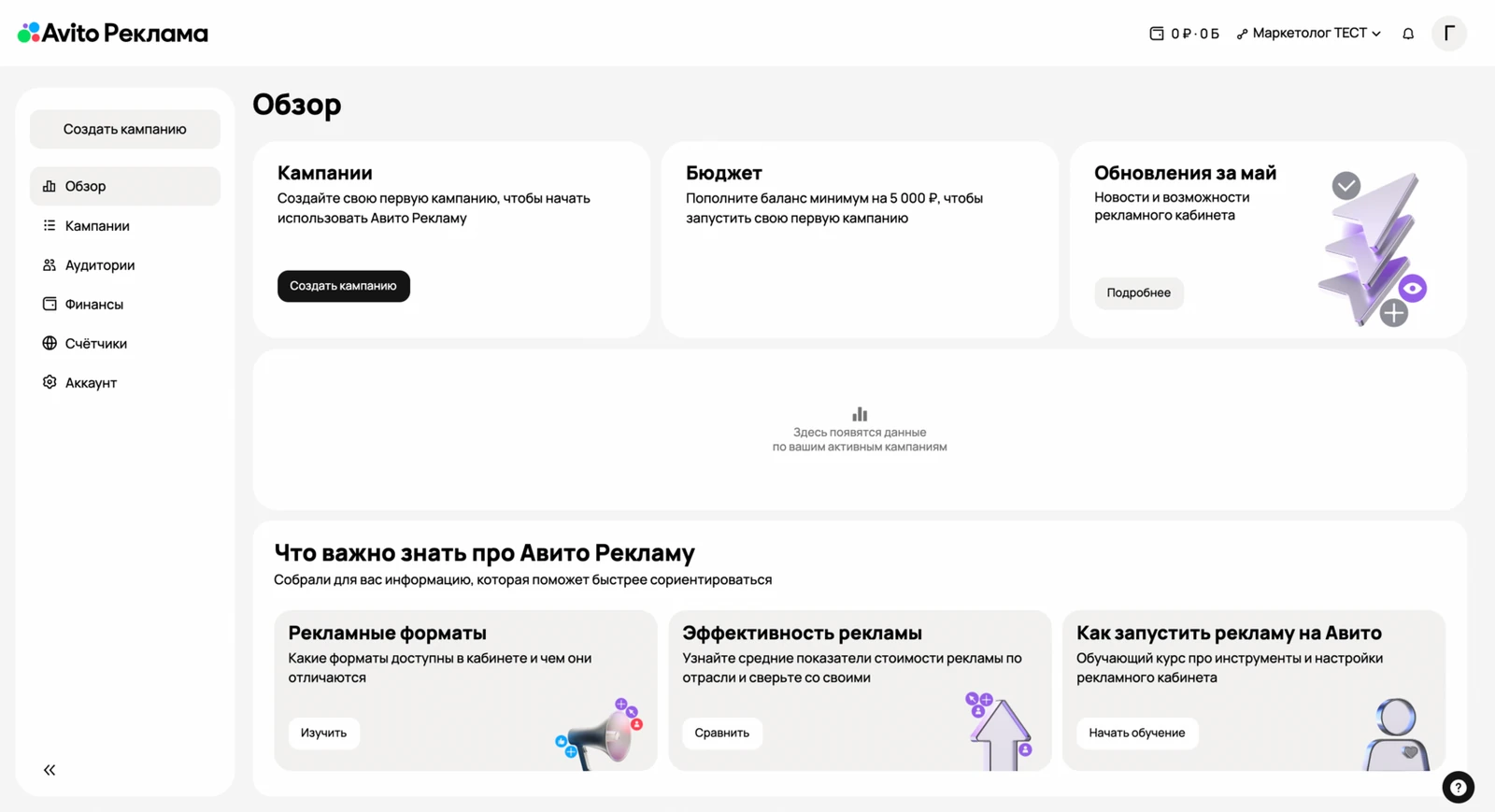1495x812 pixels.
Task: Click the bar chart icon in empty stats panel
Action: pos(860,414)
